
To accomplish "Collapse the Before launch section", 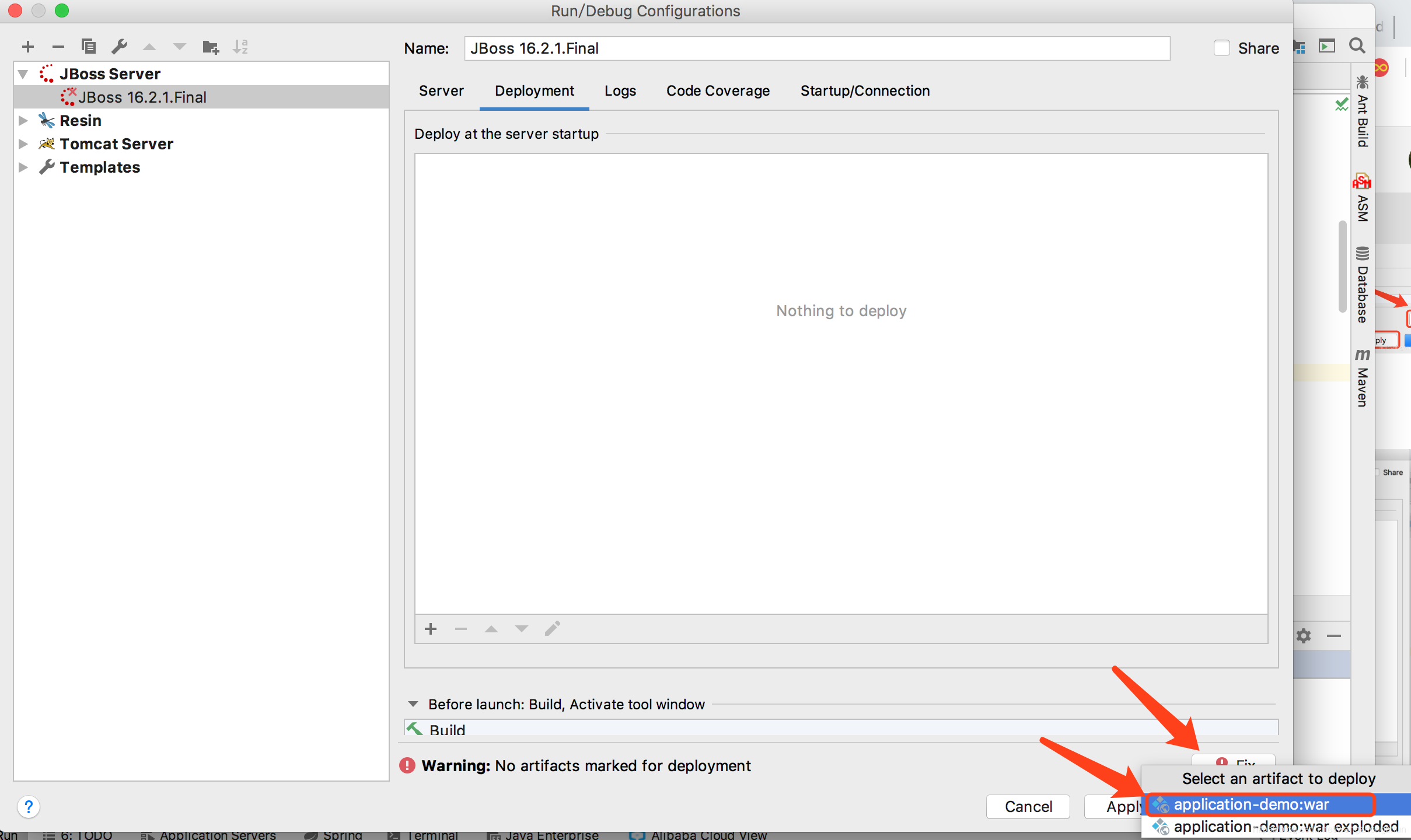I will [413, 704].
